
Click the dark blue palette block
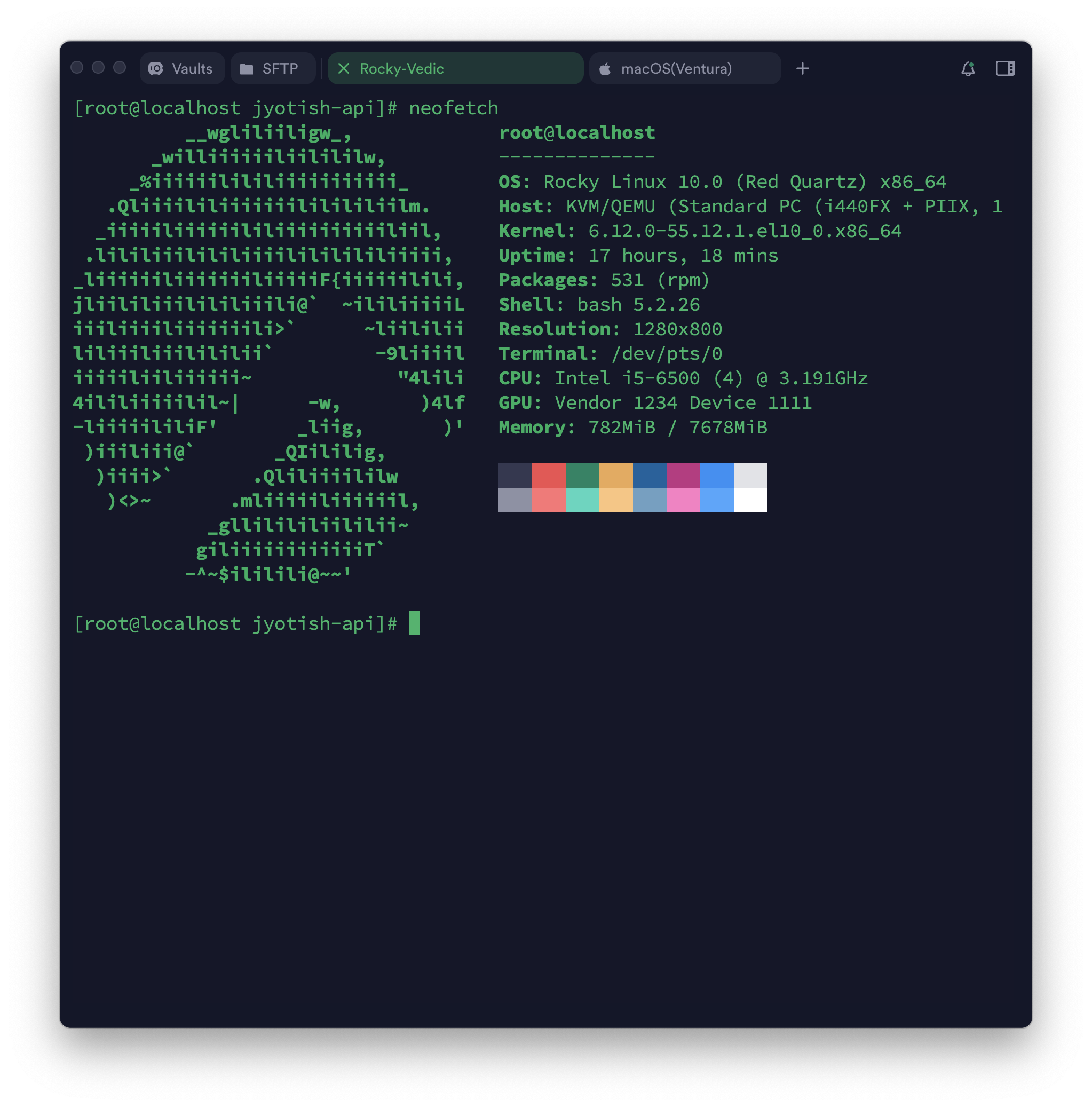point(650,476)
